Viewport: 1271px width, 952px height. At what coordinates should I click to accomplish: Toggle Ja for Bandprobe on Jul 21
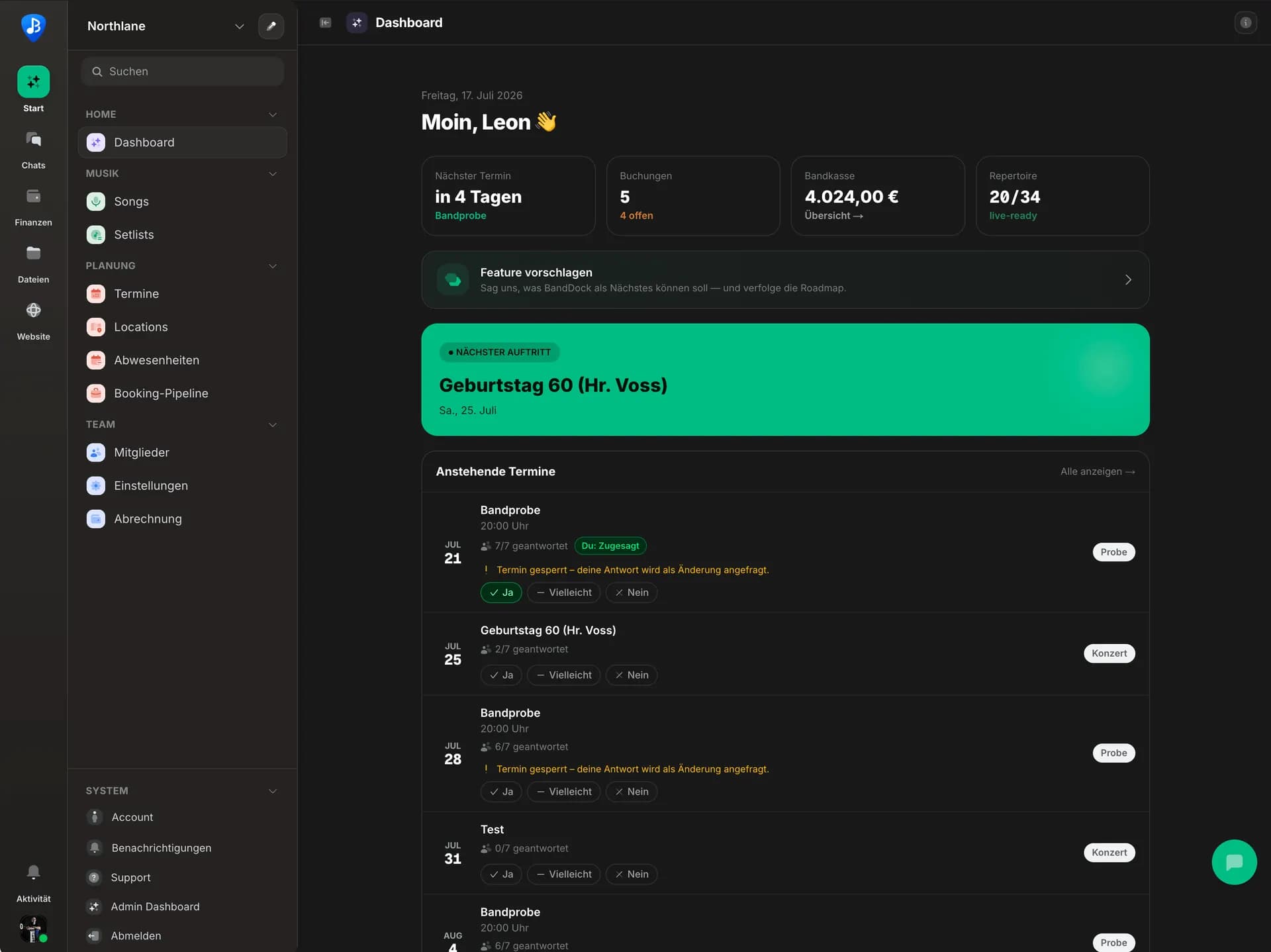[501, 592]
